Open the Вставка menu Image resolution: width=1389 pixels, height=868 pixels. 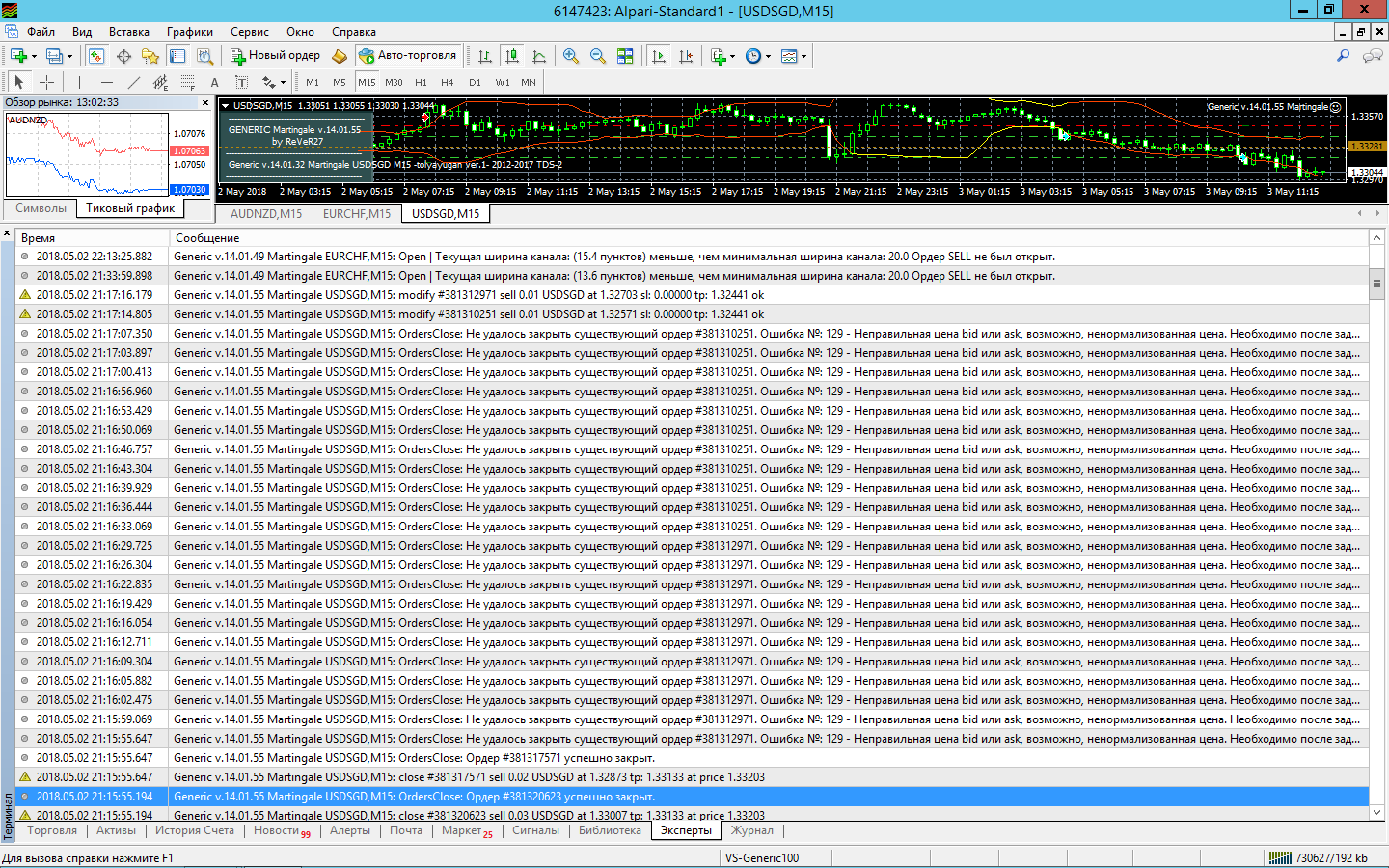[x=129, y=32]
